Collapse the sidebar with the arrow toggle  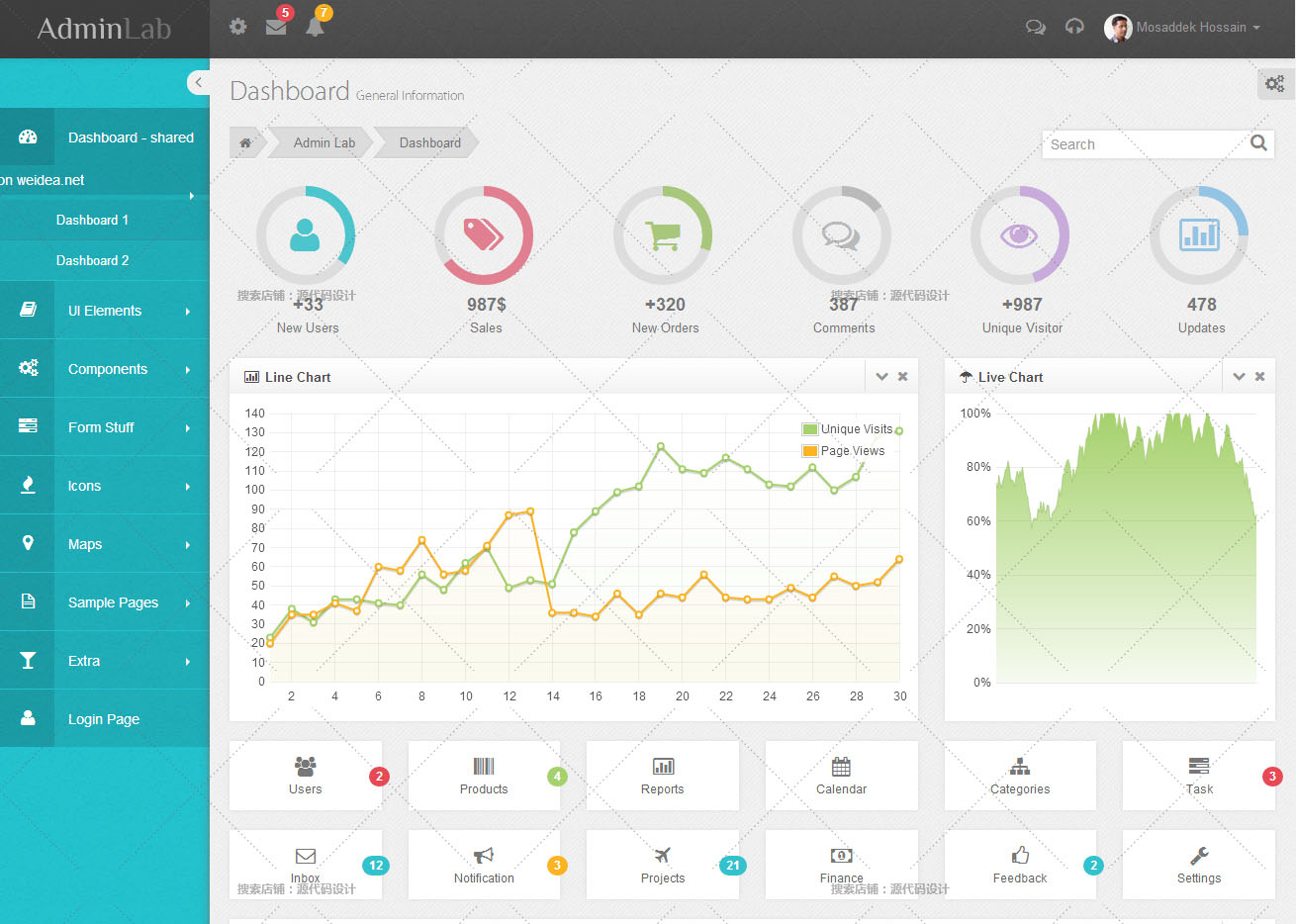tap(198, 83)
